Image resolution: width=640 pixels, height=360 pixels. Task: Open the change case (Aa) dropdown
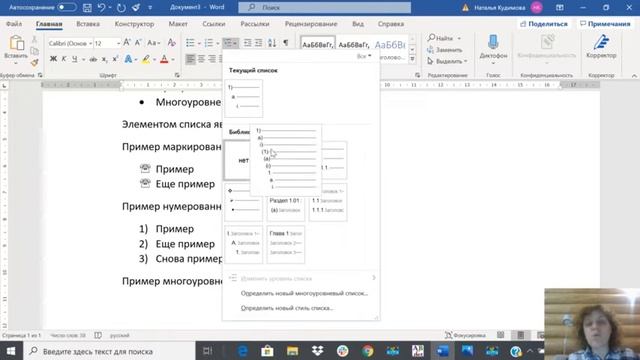tap(153, 43)
